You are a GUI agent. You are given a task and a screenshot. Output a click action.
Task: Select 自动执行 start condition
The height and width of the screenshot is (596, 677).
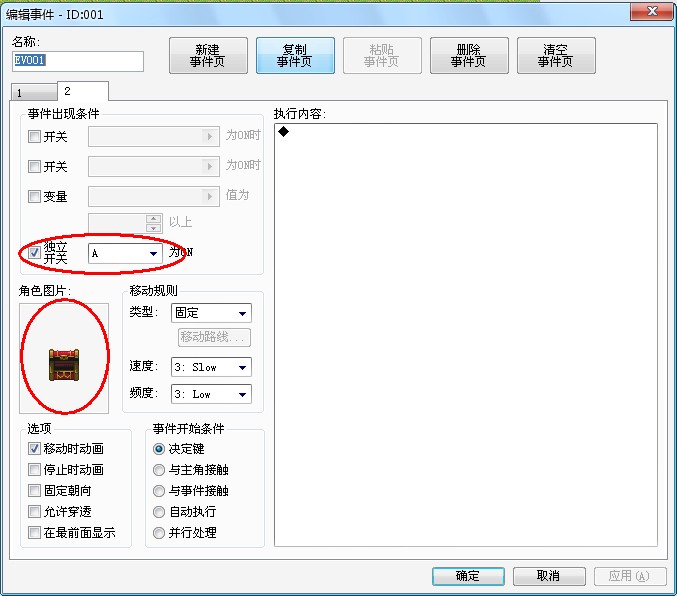(159, 512)
